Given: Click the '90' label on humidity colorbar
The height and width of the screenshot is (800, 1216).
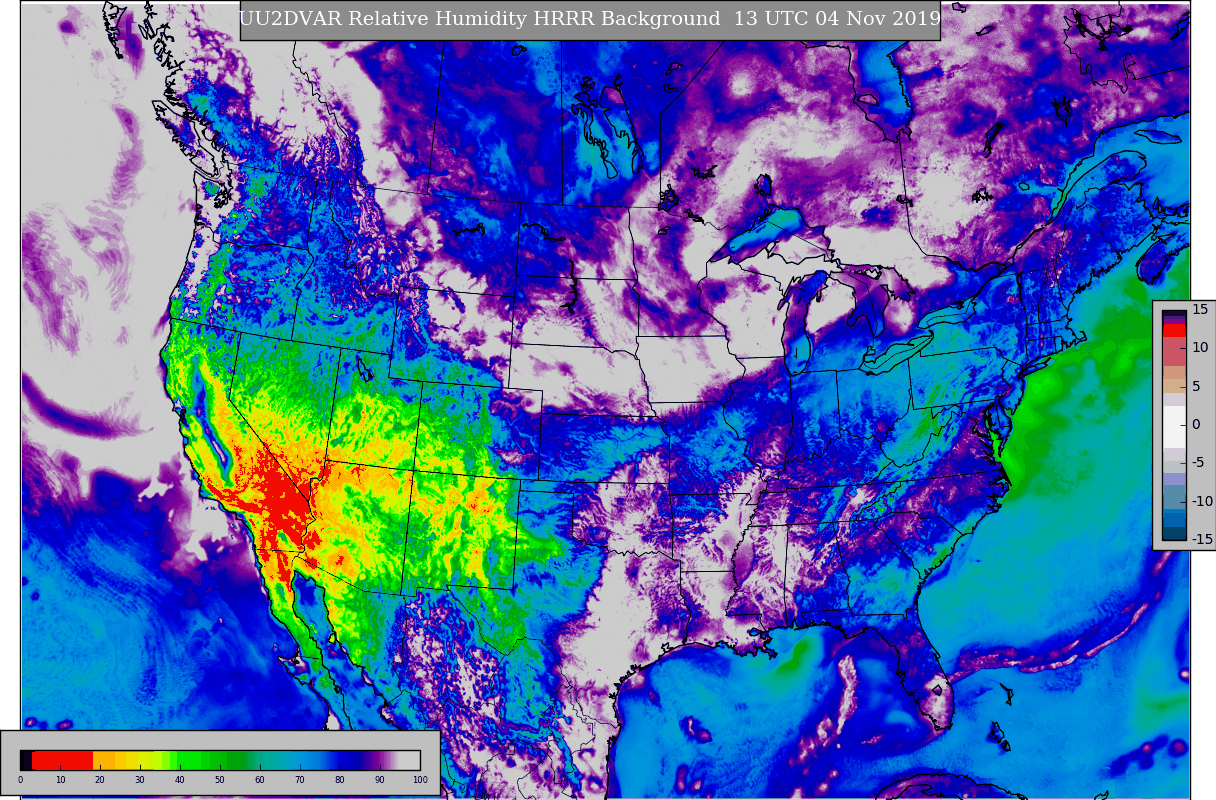Looking at the screenshot, I should point(380,780).
